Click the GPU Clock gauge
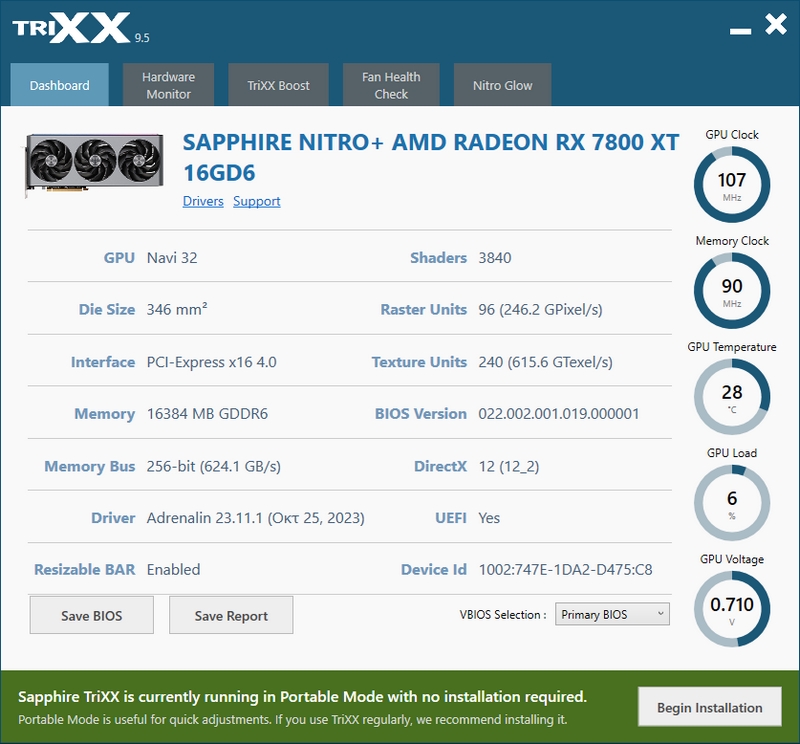The width and height of the screenshot is (800, 744). pos(732,185)
